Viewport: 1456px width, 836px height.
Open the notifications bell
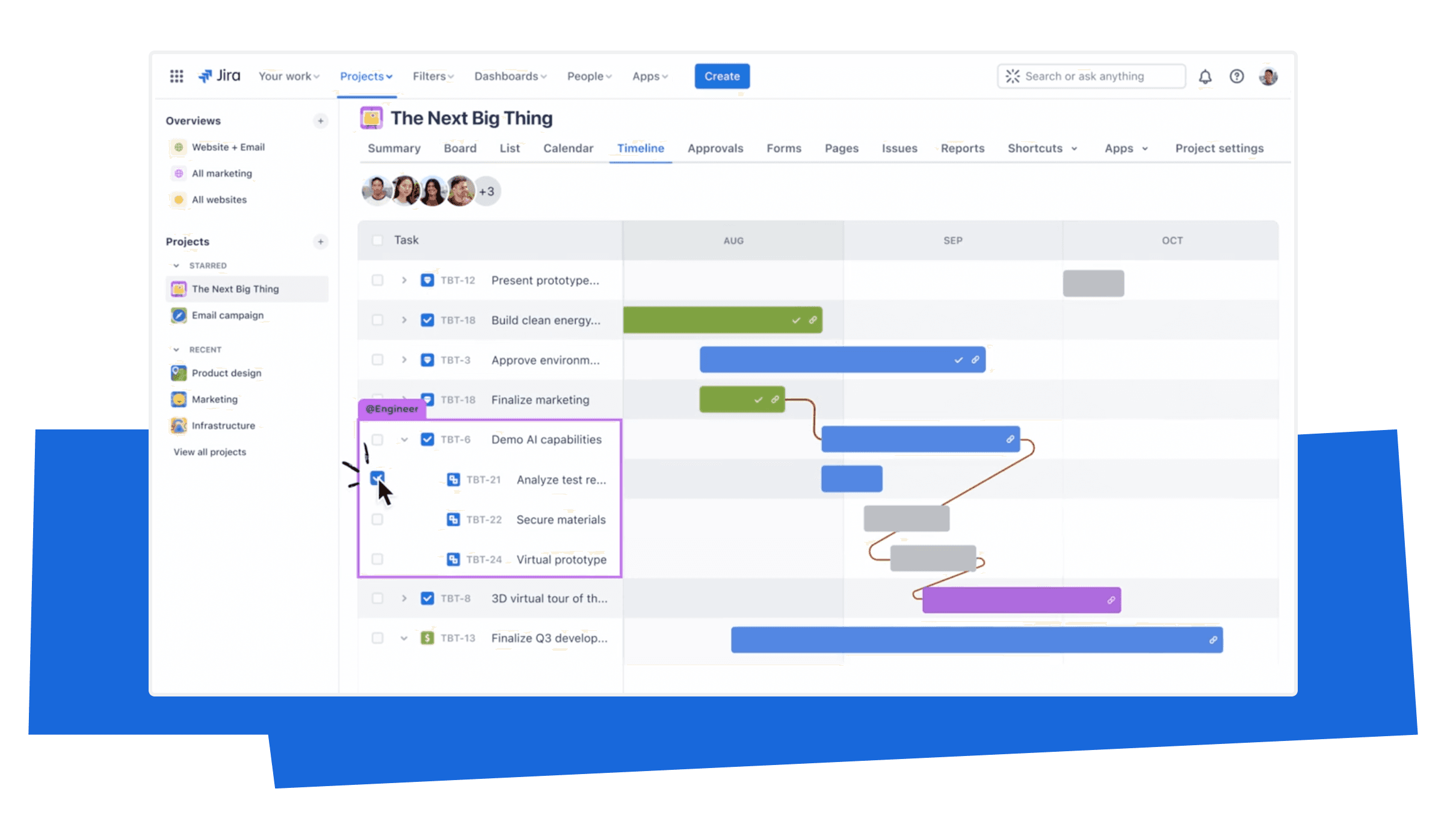[1205, 76]
